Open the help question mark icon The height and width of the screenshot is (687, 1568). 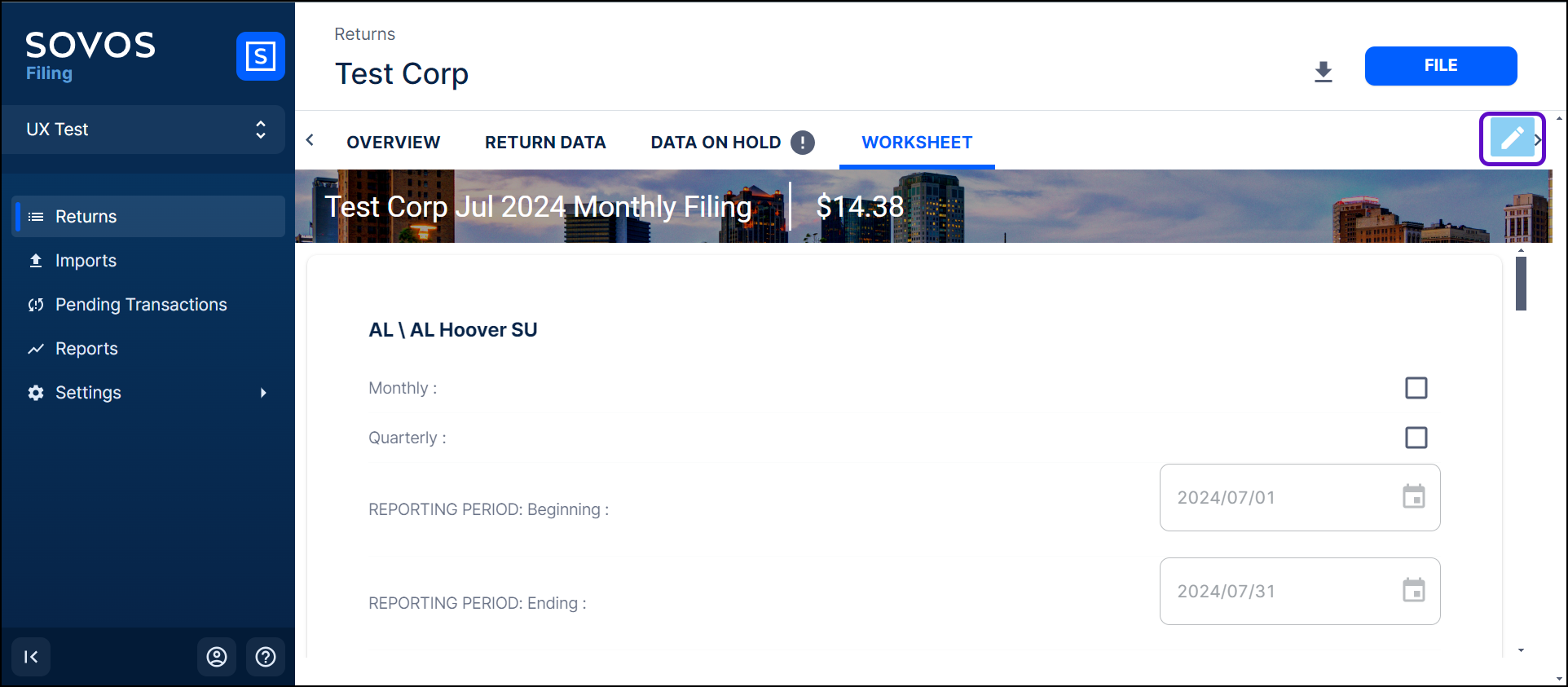(266, 657)
